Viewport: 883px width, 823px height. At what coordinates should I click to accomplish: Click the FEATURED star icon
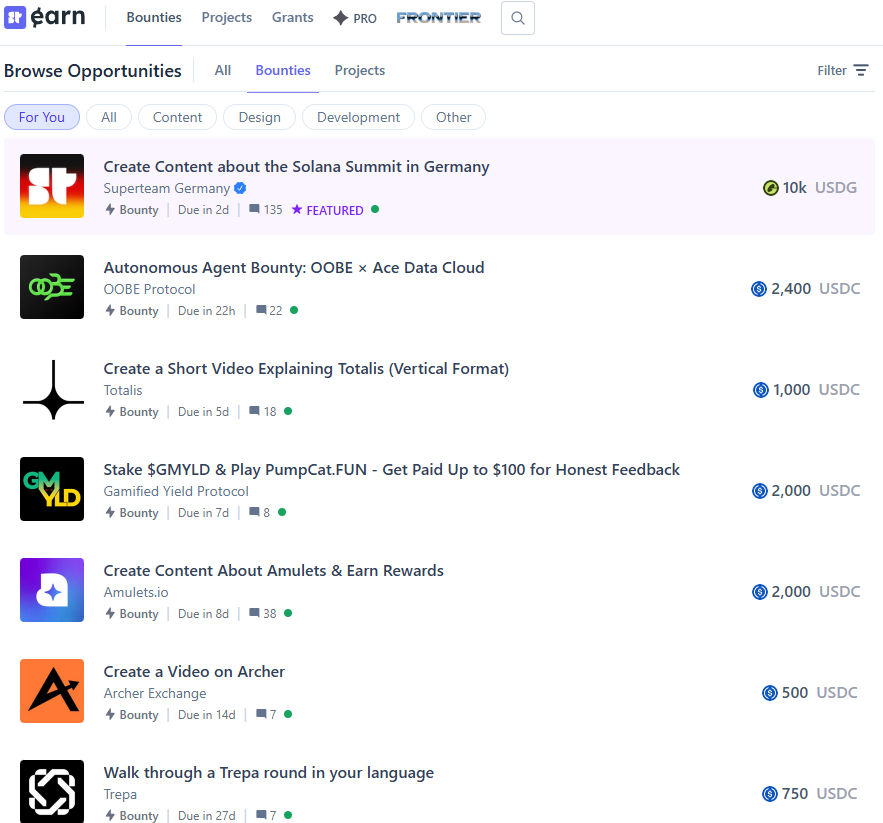297,210
